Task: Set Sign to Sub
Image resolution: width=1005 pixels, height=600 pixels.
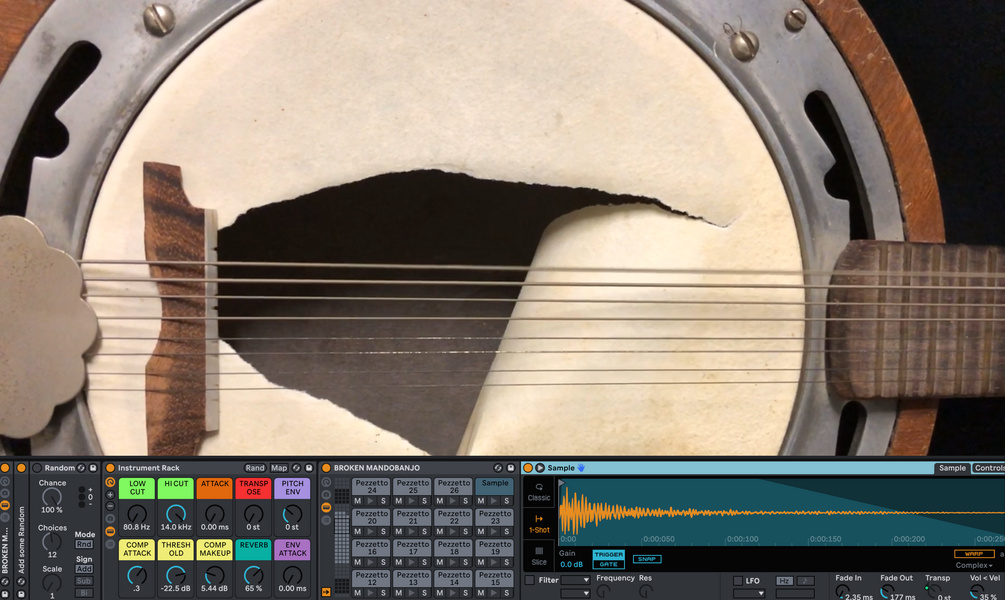Action: coord(84,581)
